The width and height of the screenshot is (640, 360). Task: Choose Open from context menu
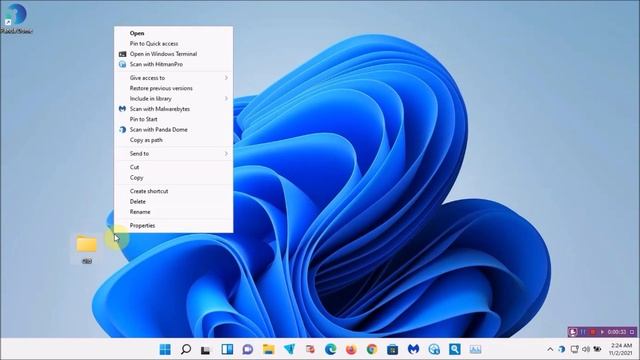point(174,33)
